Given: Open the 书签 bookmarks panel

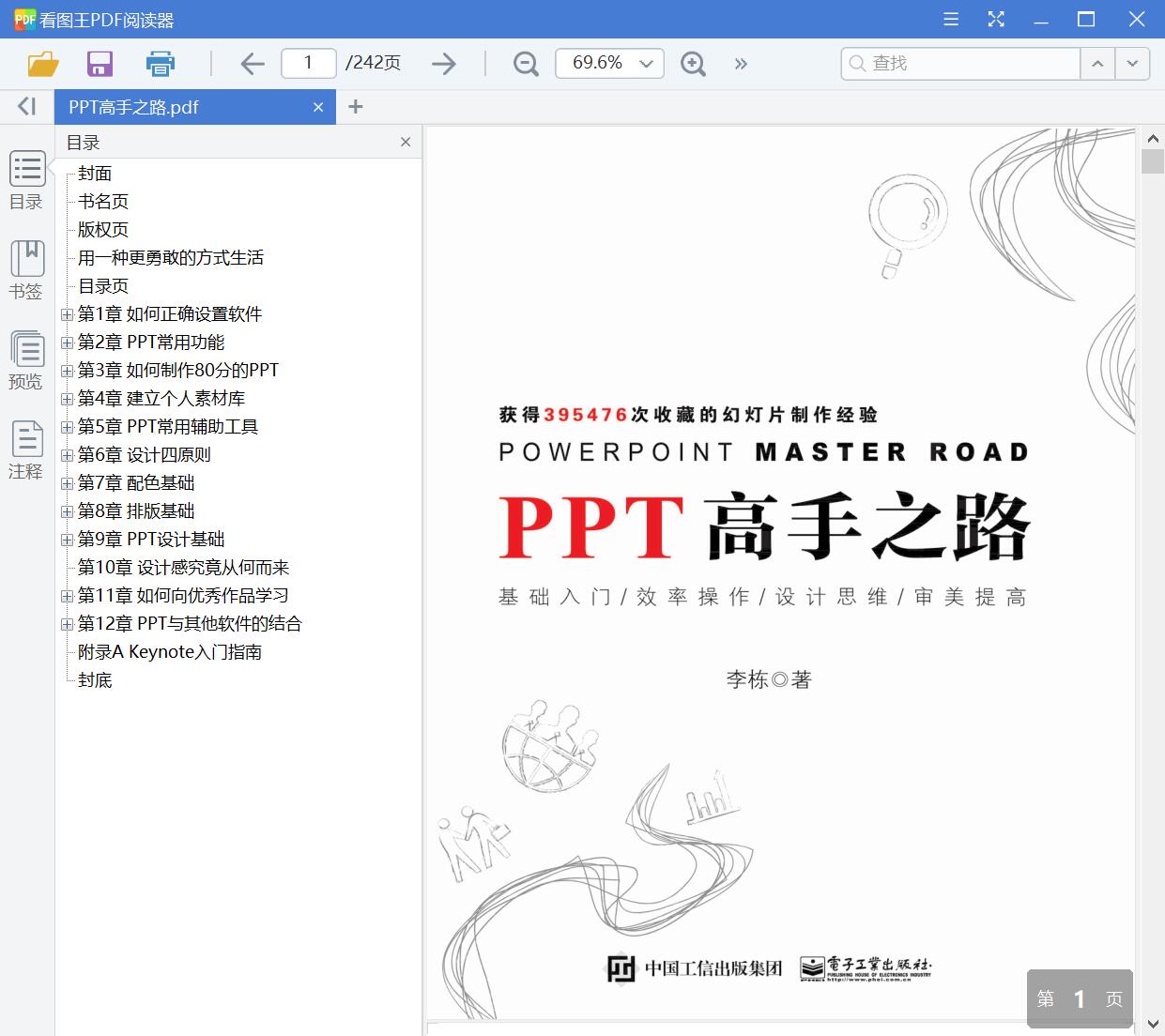Looking at the screenshot, I should pos(27,270).
